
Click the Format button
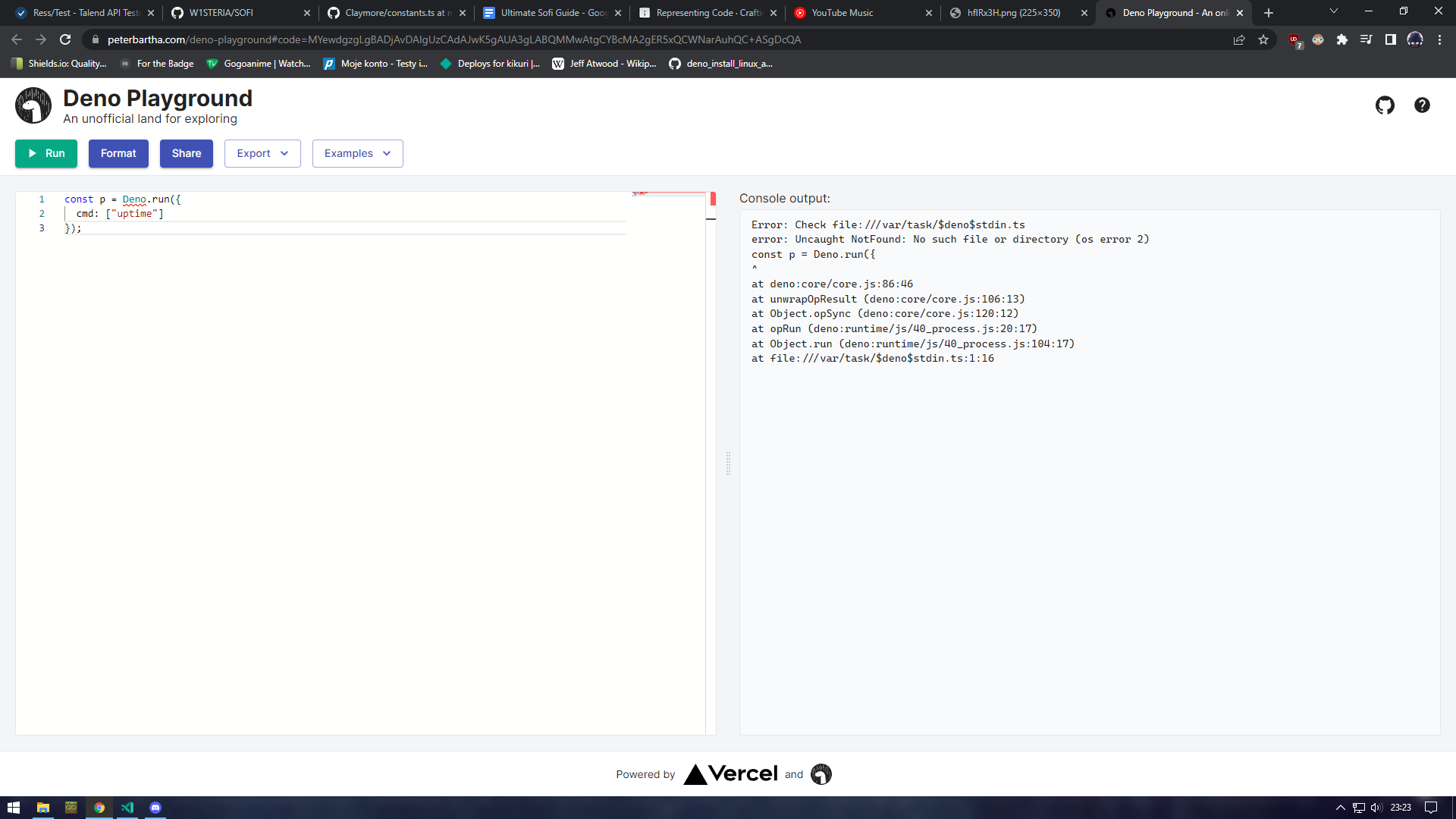(x=118, y=153)
